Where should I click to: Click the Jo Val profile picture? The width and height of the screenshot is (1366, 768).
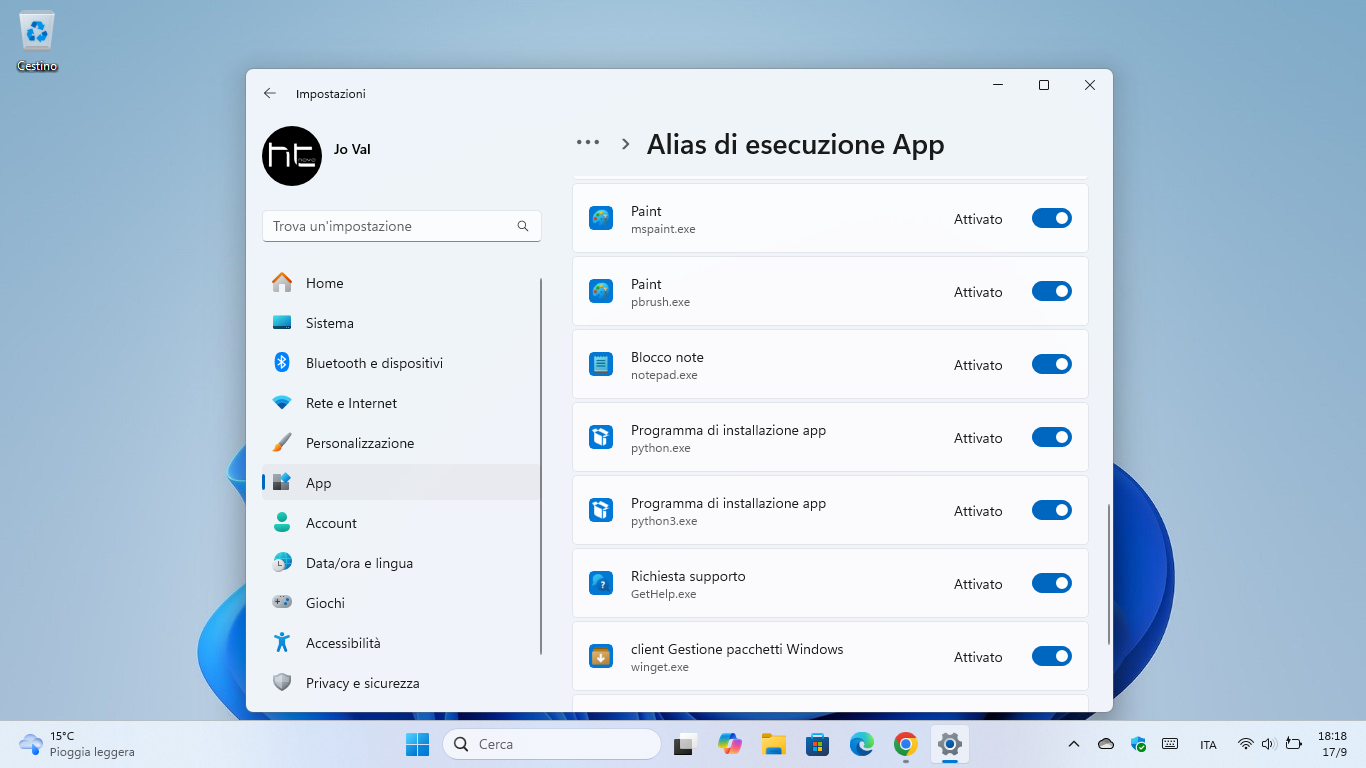point(292,156)
